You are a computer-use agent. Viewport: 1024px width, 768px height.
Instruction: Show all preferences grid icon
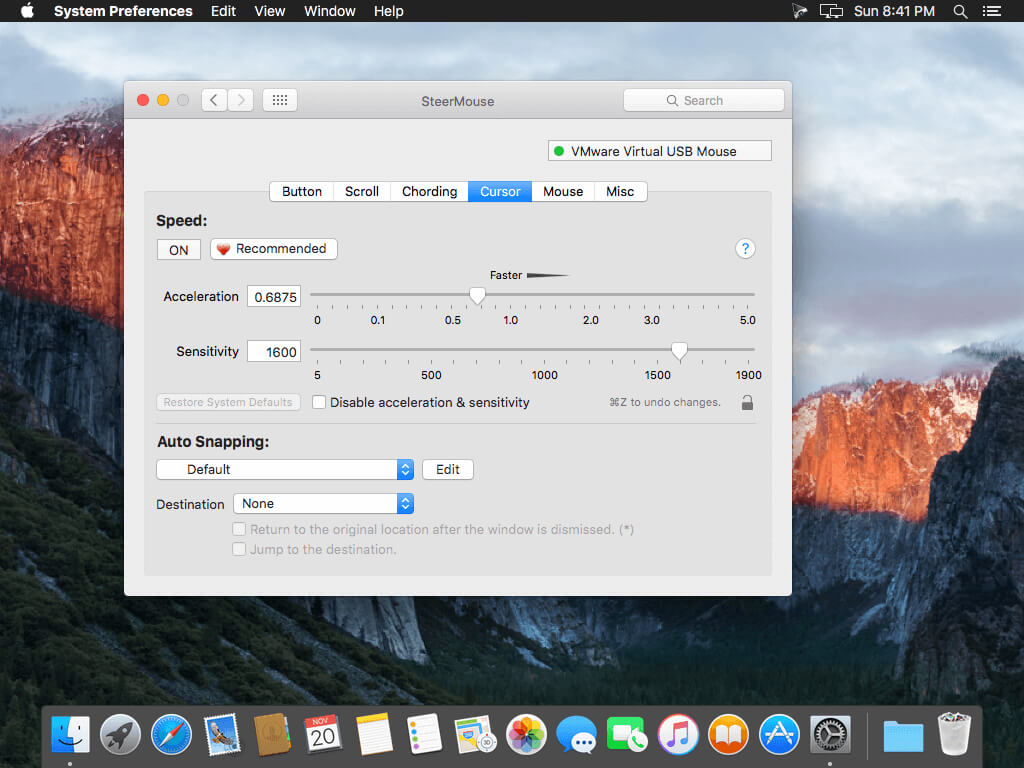point(280,100)
